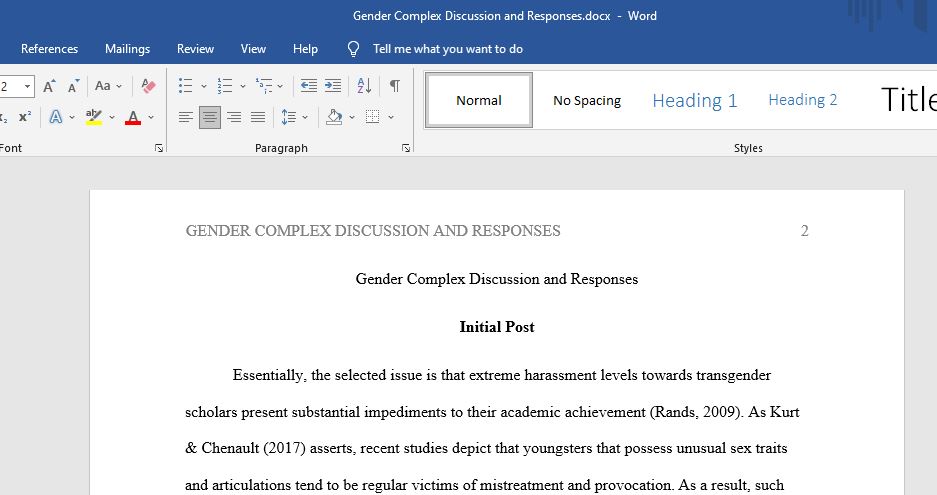The image size is (937, 495).
Task: Click Tell me what you want to do
Action: (x=448, y=49)
